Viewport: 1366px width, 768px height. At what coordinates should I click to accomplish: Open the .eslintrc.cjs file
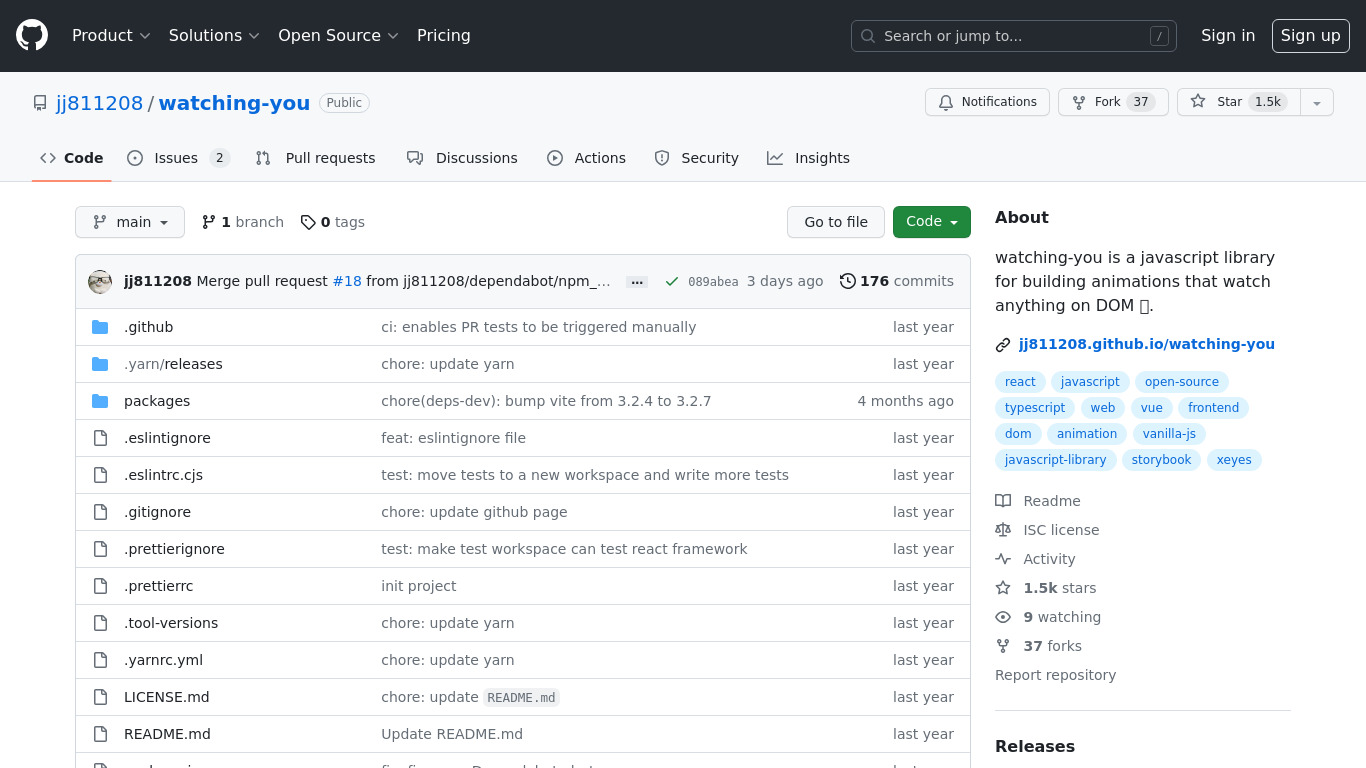click(x=163, y=475)
